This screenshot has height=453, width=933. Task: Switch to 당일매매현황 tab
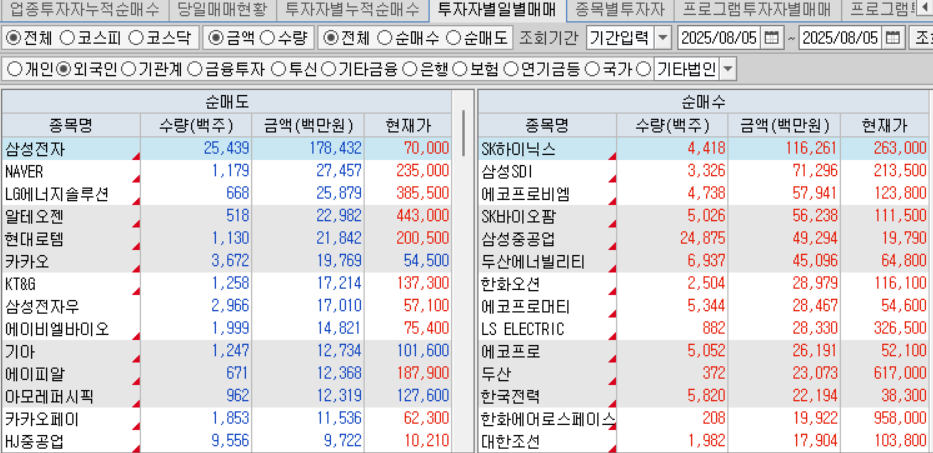pyautogui.click(x=223, y=9)
